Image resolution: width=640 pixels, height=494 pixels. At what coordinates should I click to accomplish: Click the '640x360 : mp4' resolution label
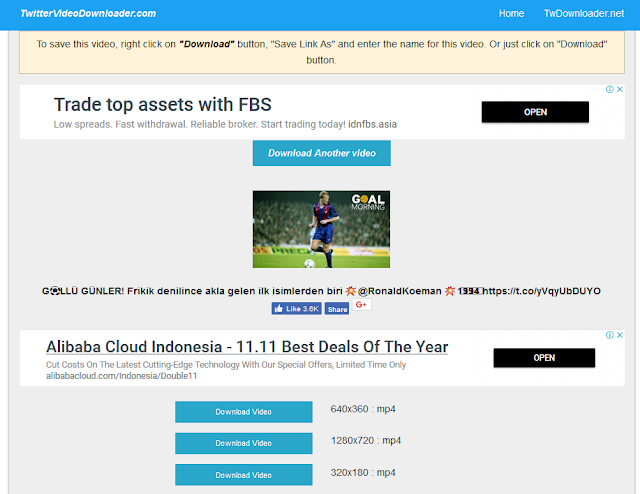pos(363,409)
